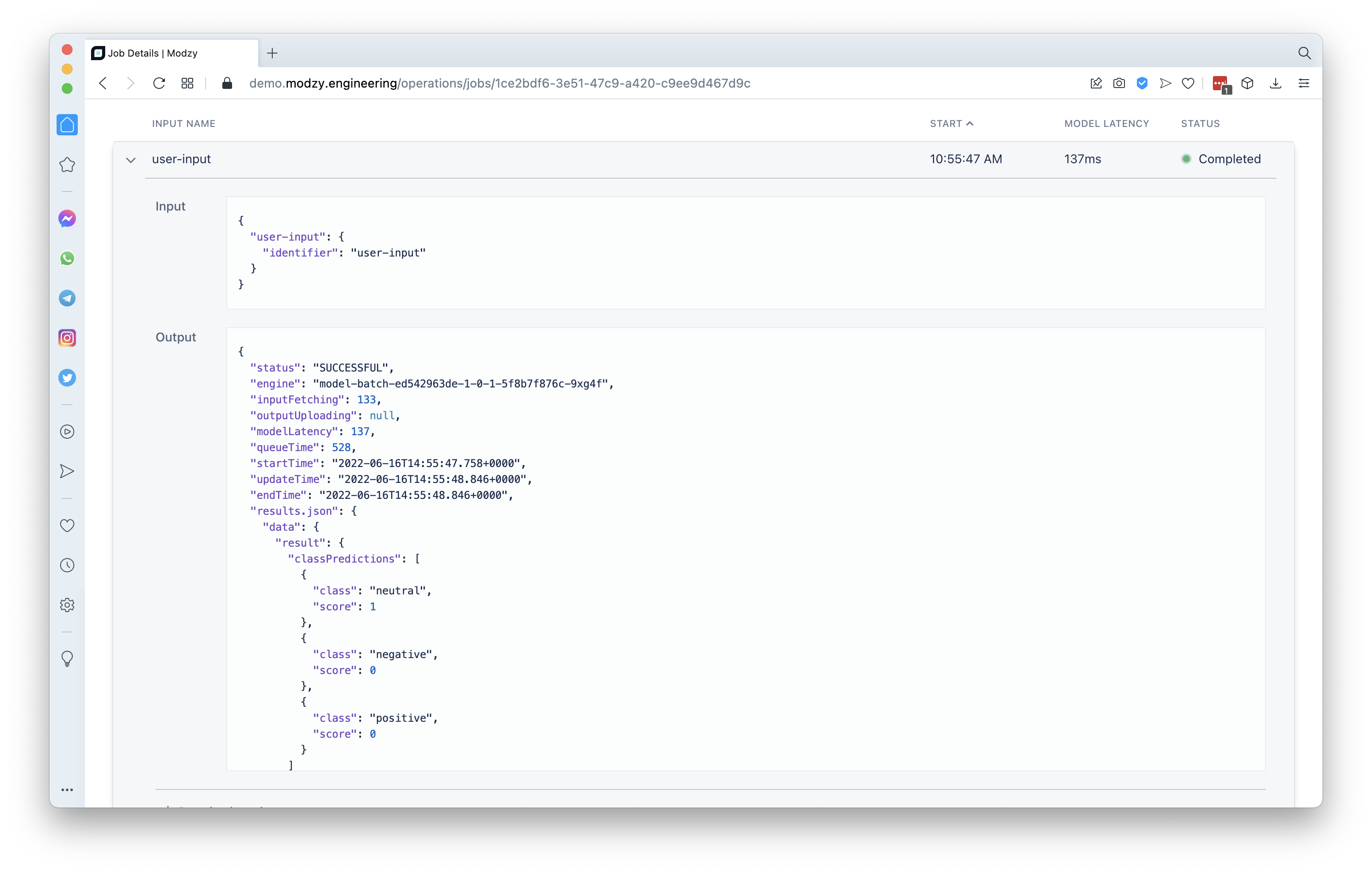This screenshot has height=873, width=1372.
Task: Open Telegram from the sidebar
Action: pos(67,298)
